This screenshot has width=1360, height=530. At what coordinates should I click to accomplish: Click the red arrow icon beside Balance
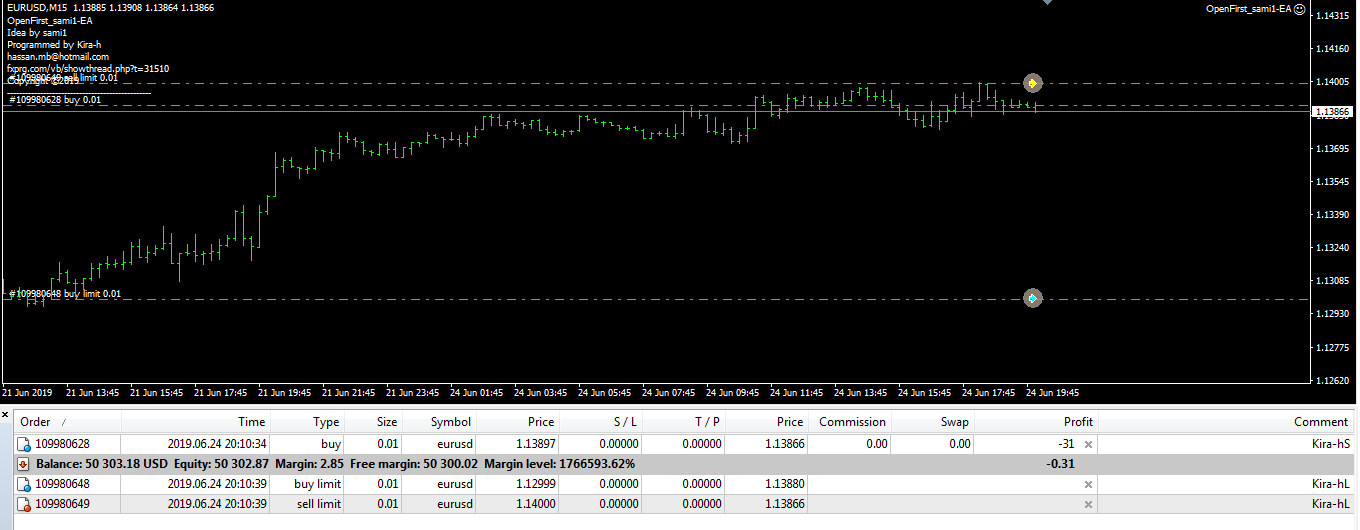tap(24, 464)
